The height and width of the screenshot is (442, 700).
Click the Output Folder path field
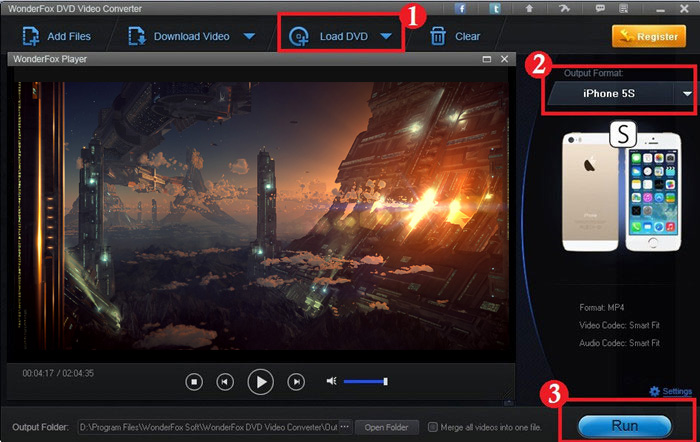[x=208, y=427]
